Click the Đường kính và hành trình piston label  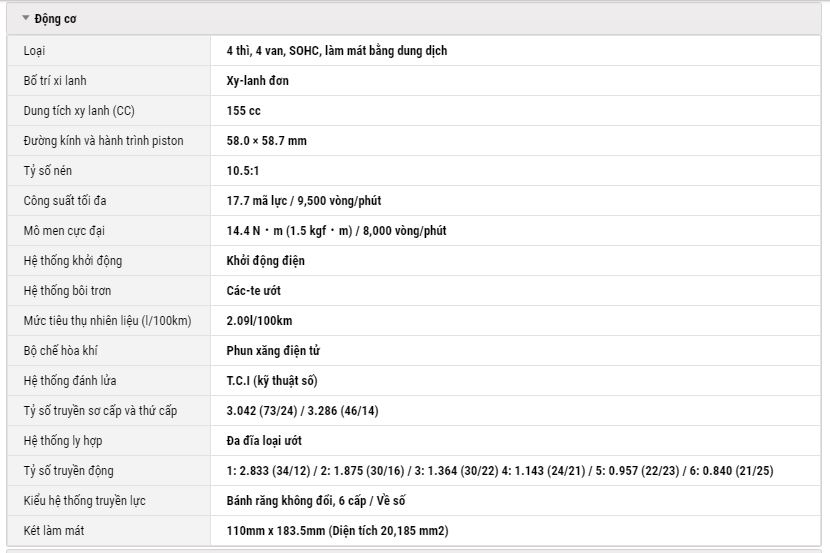[103, 141]
